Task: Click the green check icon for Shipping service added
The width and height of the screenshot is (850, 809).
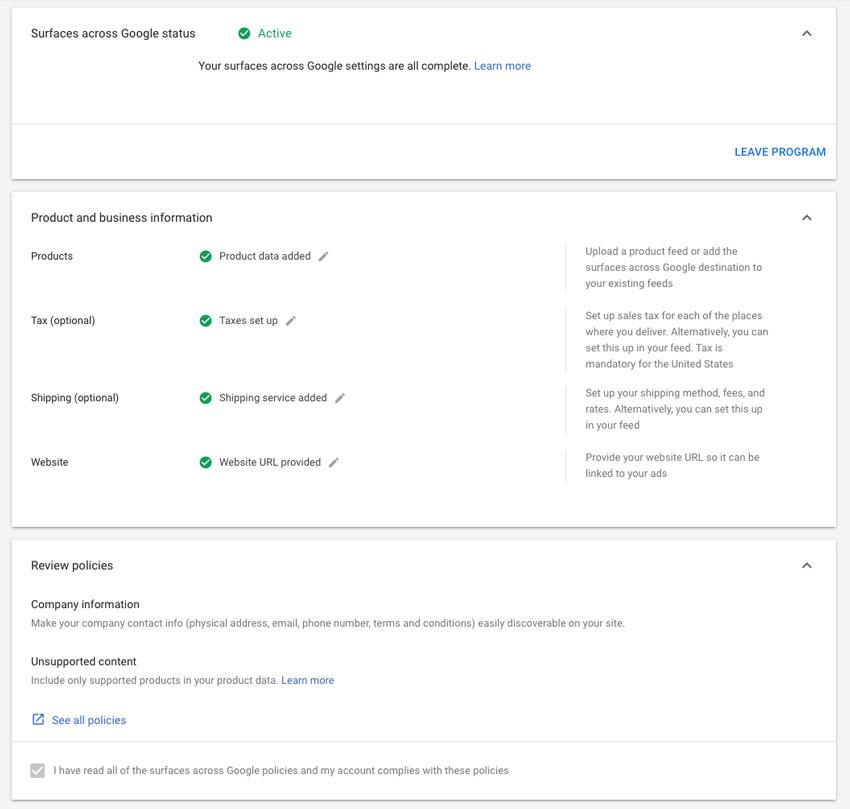Action: pos(205,398)
